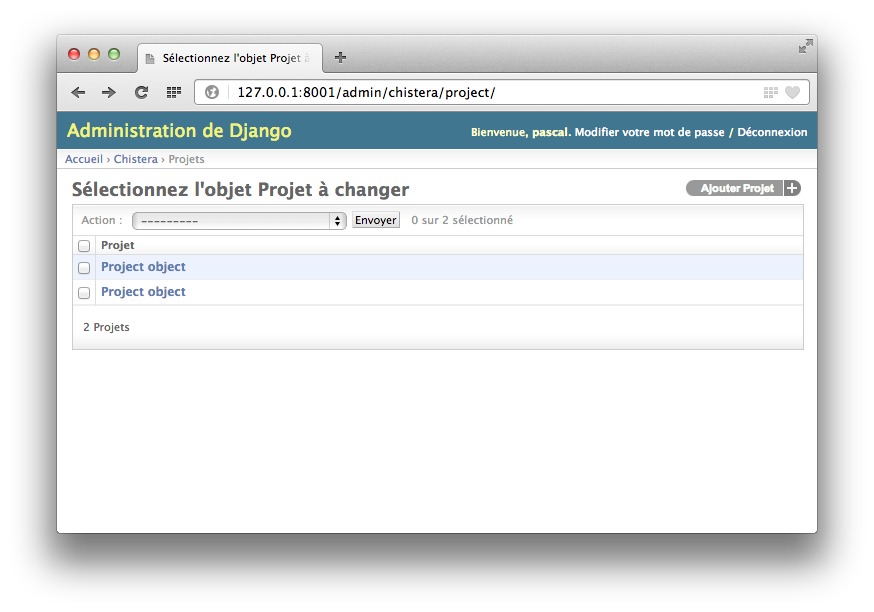Image resolution: width=874 pixels, height=612 pixels.
Task: Go back to the previous page
Action: (x=78, y=93)
